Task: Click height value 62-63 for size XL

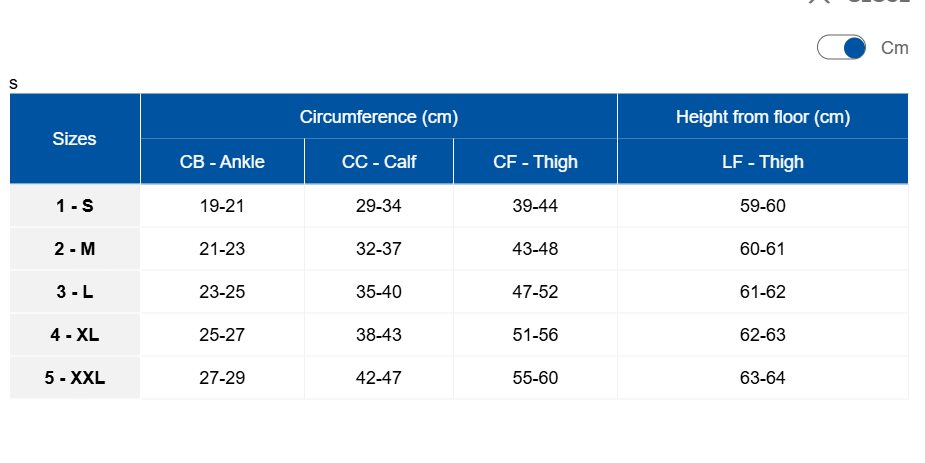Action: (763, 335)
